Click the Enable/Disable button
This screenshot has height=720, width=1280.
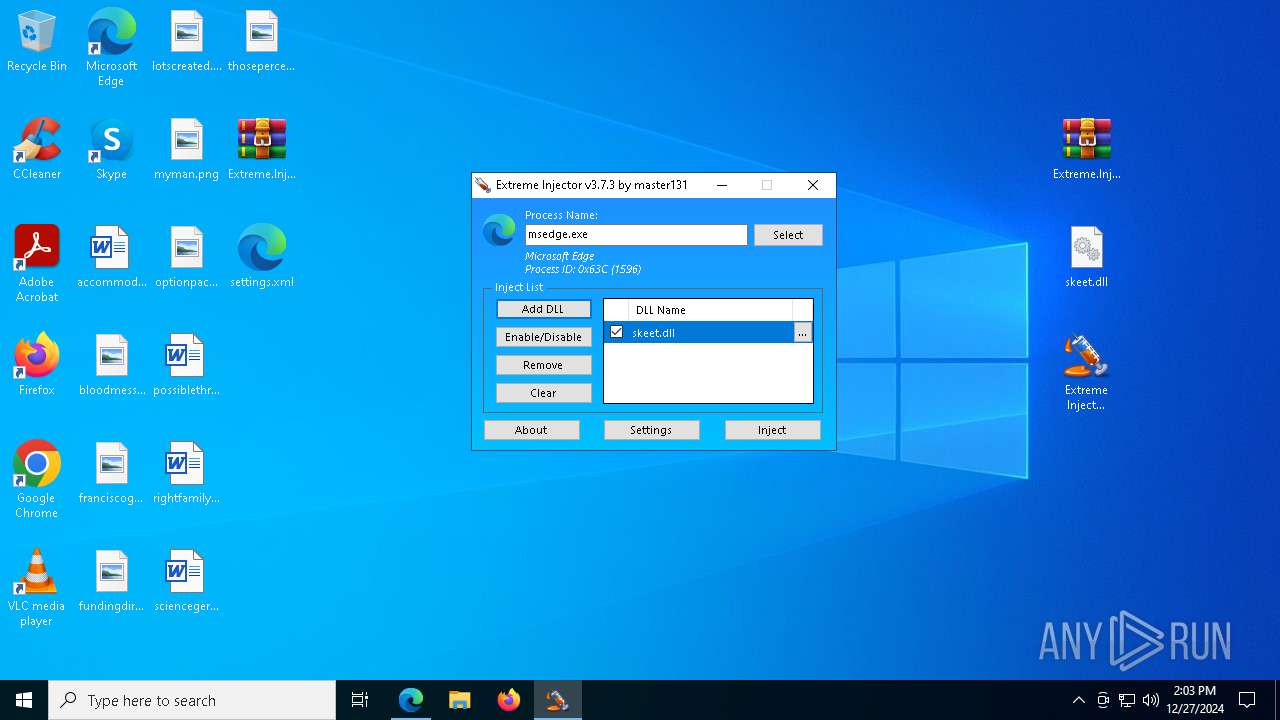tap(543, 337)
